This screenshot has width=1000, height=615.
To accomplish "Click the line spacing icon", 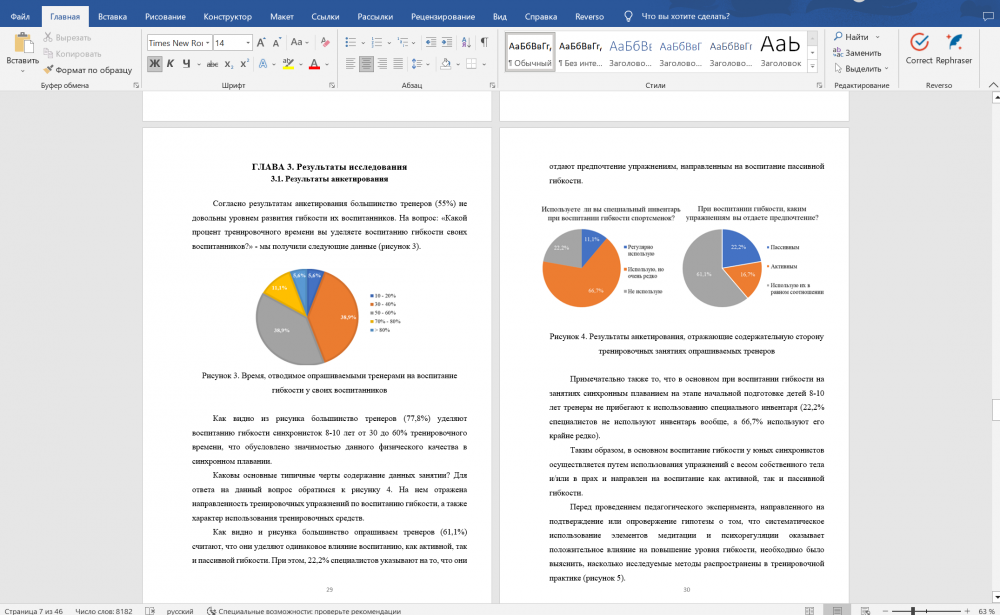I will tap(416, 64).
